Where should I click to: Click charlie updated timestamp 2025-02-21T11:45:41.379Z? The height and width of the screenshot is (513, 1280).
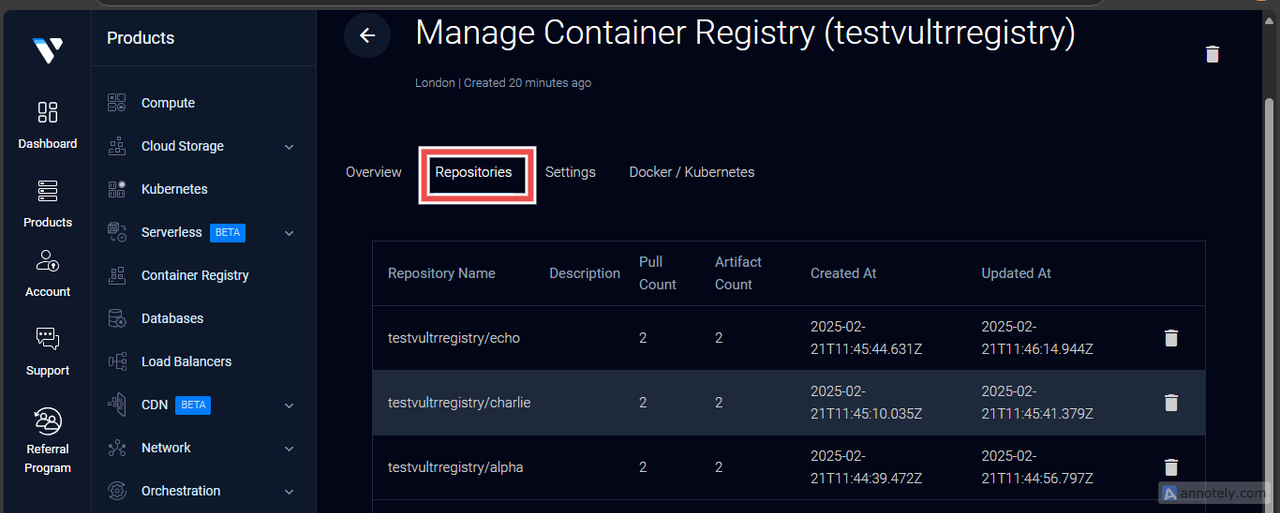[x=1037, y=402]
